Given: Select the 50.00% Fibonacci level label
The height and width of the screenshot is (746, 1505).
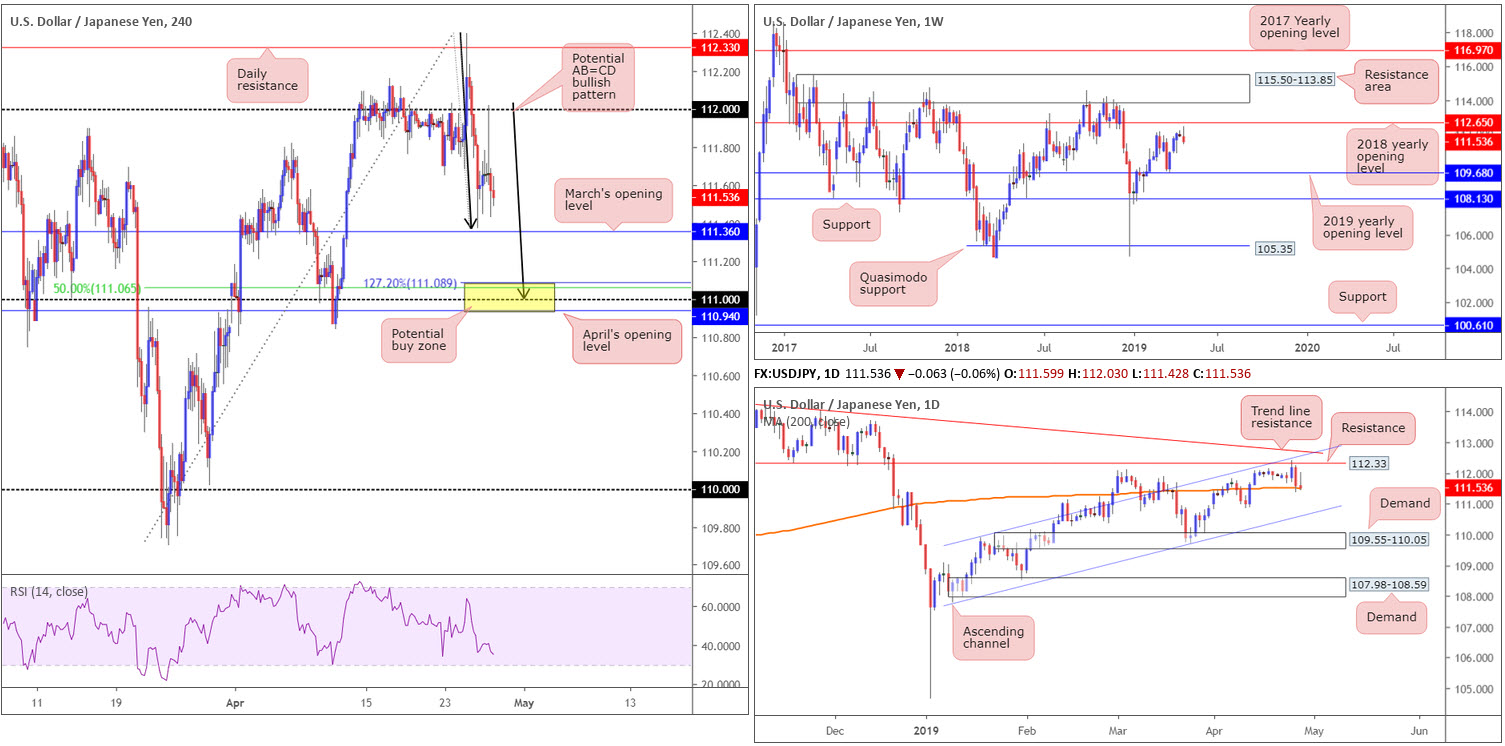Looking at the screenshot, I should tap(96, 288).
